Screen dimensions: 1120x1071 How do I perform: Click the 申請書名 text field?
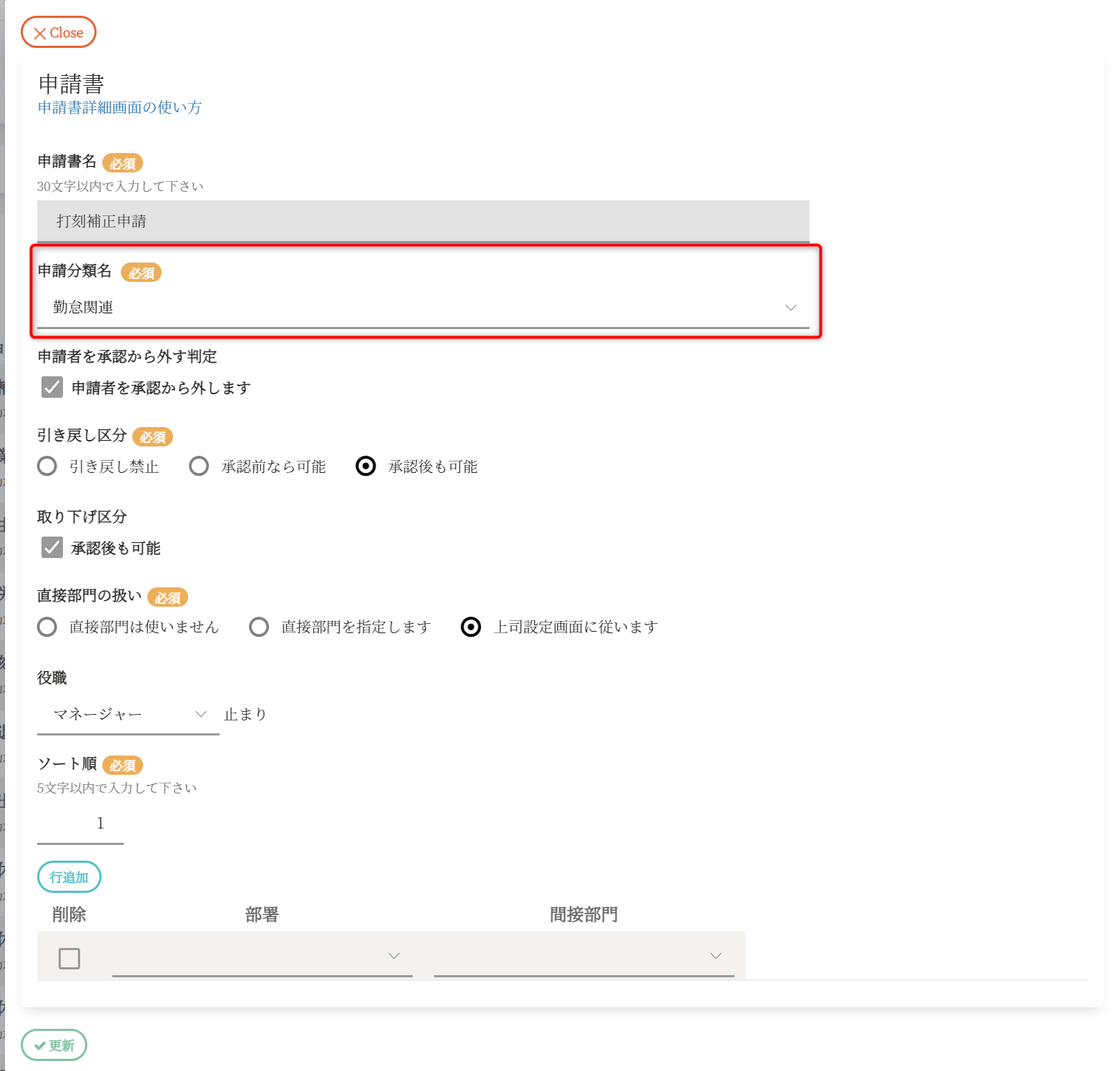(x=423, y=221)
